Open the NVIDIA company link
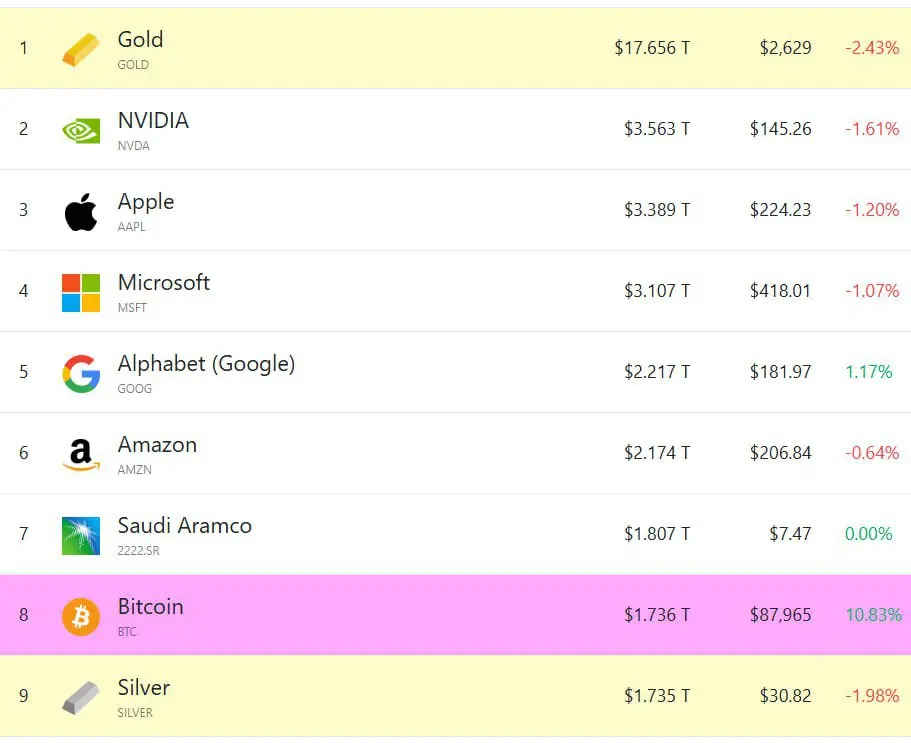 click(x=153, y=120)
